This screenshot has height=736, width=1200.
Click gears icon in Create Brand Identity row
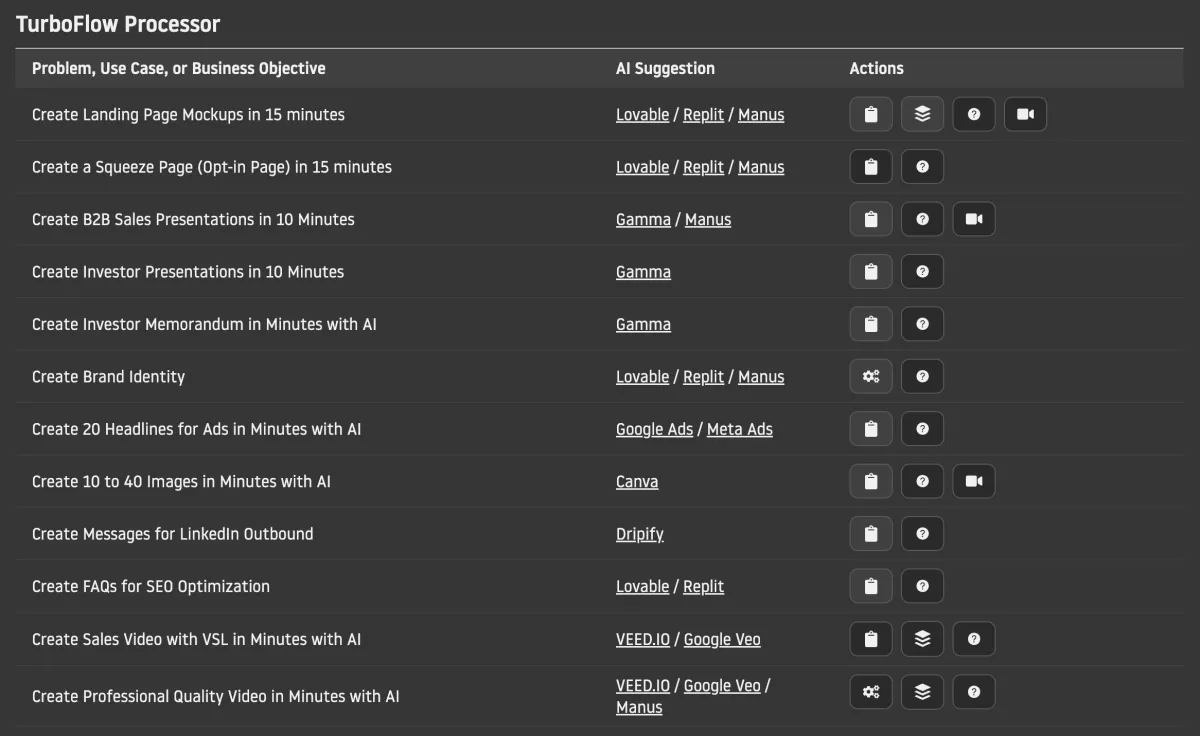(x=871, y=376)
